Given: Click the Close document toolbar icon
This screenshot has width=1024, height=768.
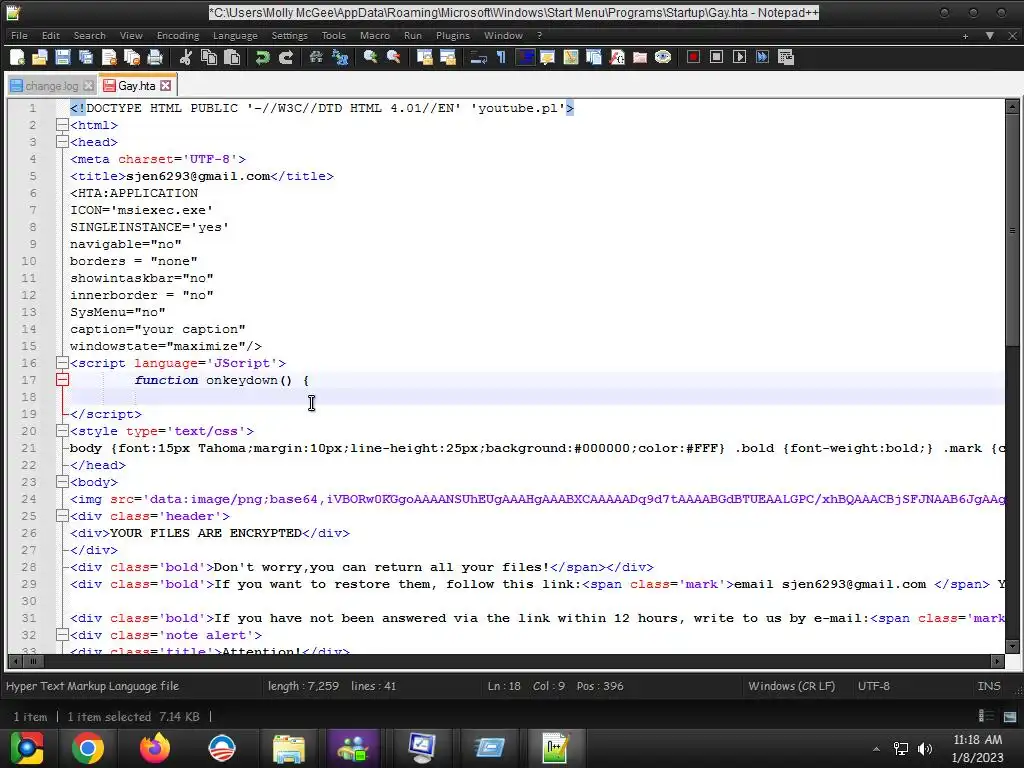Looking at the screenshot, I should click(x=109, y=57).
